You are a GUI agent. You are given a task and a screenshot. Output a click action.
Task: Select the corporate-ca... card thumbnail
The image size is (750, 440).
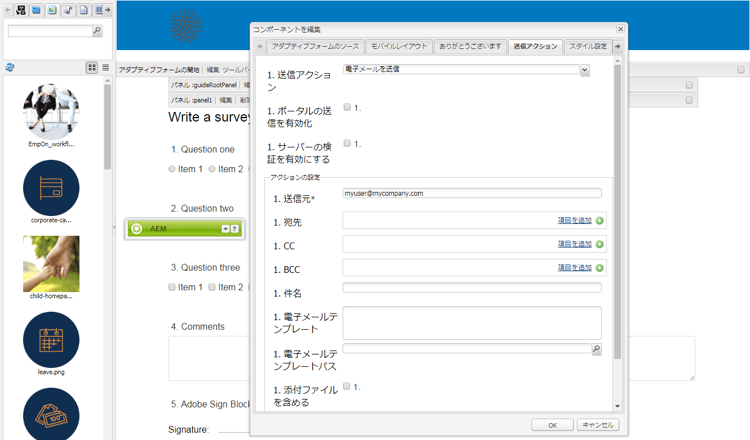pos(51,188)
